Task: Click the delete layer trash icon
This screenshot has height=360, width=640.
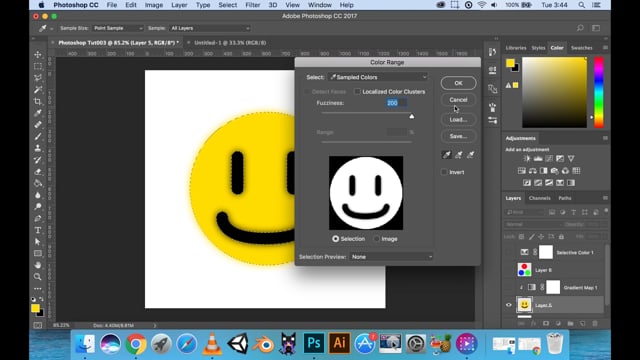Action: coord(595,323)
